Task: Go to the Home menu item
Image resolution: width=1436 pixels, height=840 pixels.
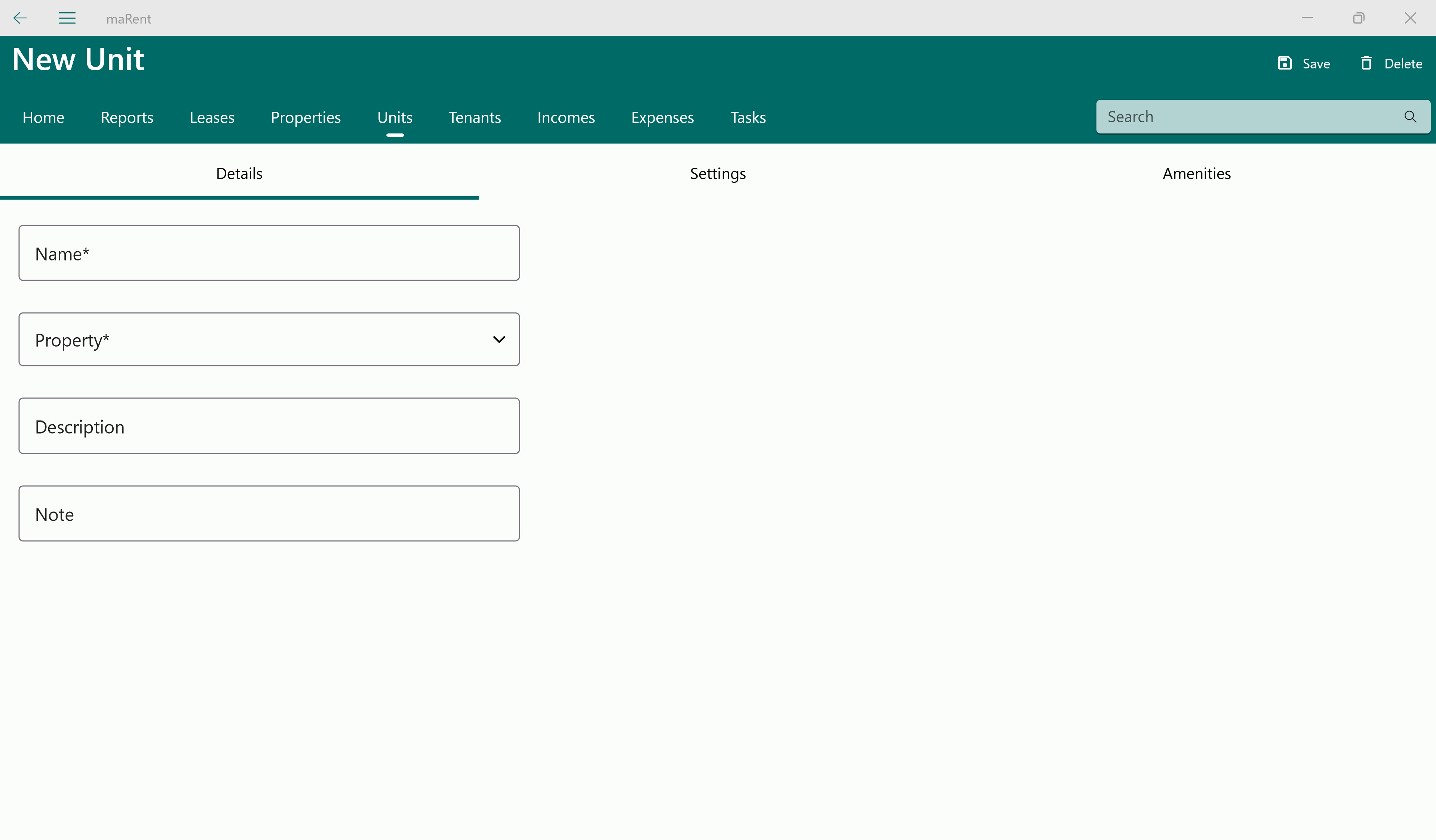Action: click(x=43, y=118)
